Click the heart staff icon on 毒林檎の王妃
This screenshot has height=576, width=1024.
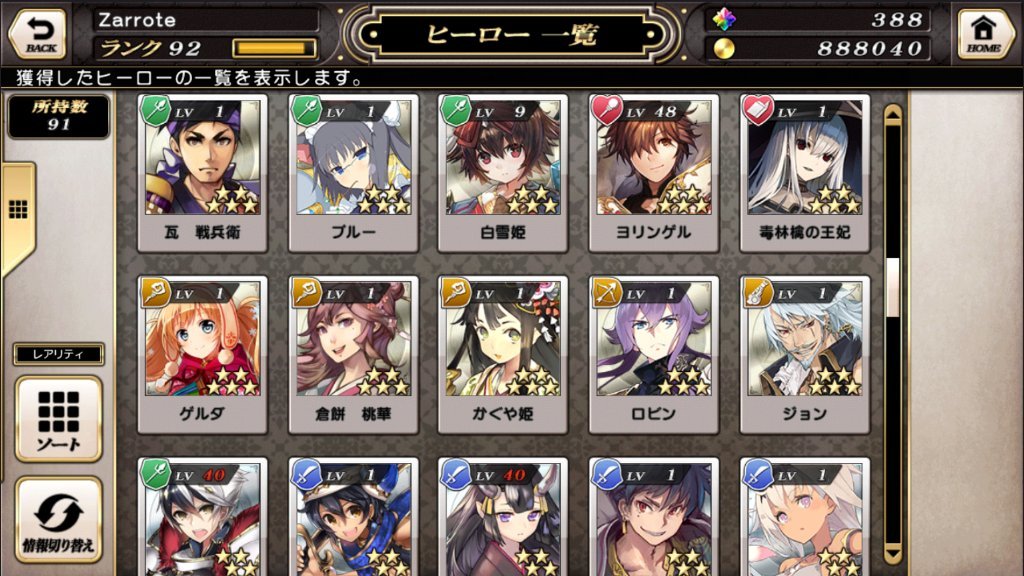[758, 110]
